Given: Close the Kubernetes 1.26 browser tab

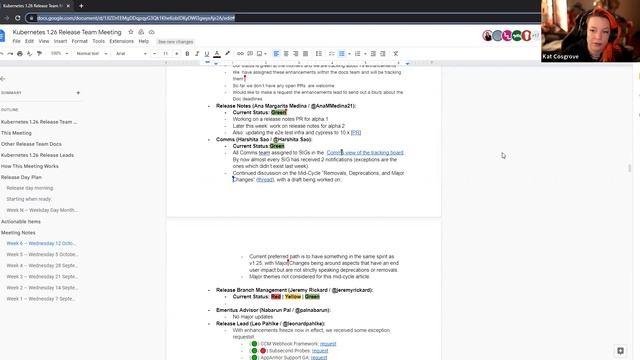Looking at the screenshot, I should click(x=68, y=6).
